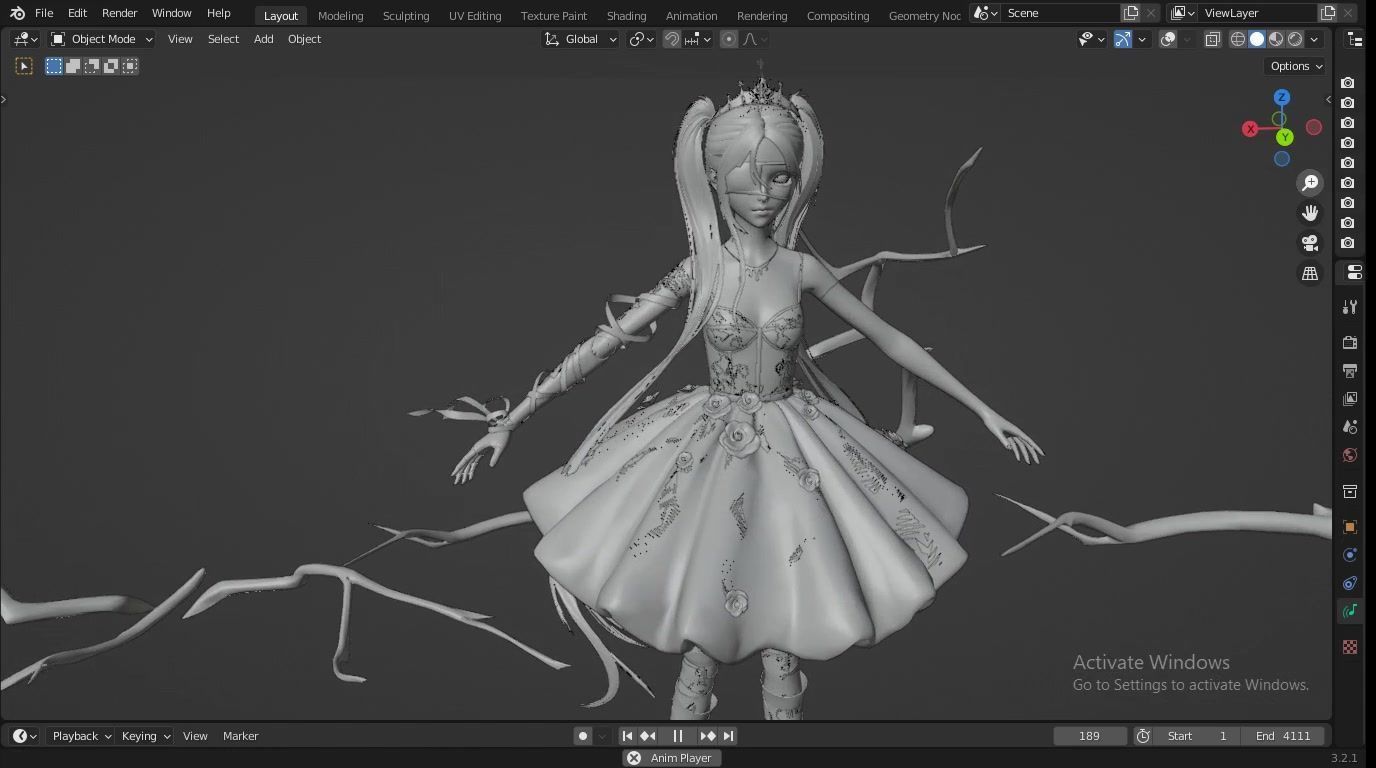
Task: Switch to wireframe viewport shading
Action: 1238,39
